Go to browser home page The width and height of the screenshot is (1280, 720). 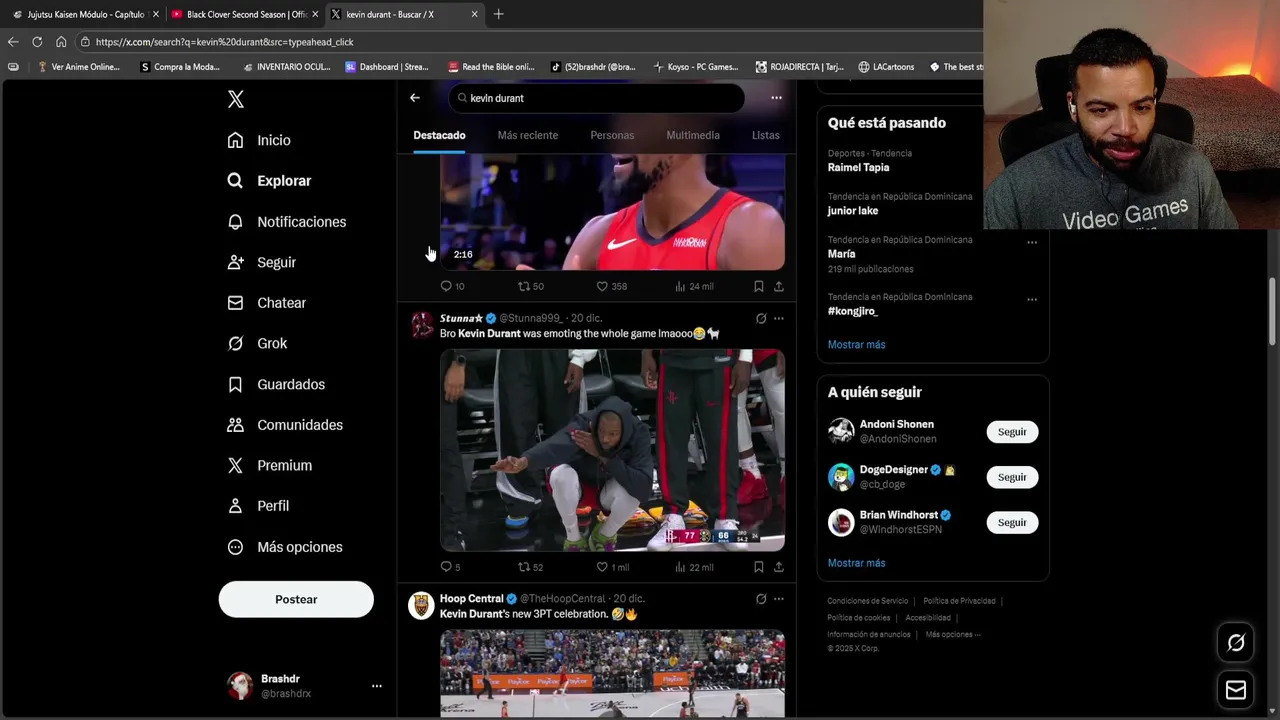pyautogui.click(x=61, y=42)
